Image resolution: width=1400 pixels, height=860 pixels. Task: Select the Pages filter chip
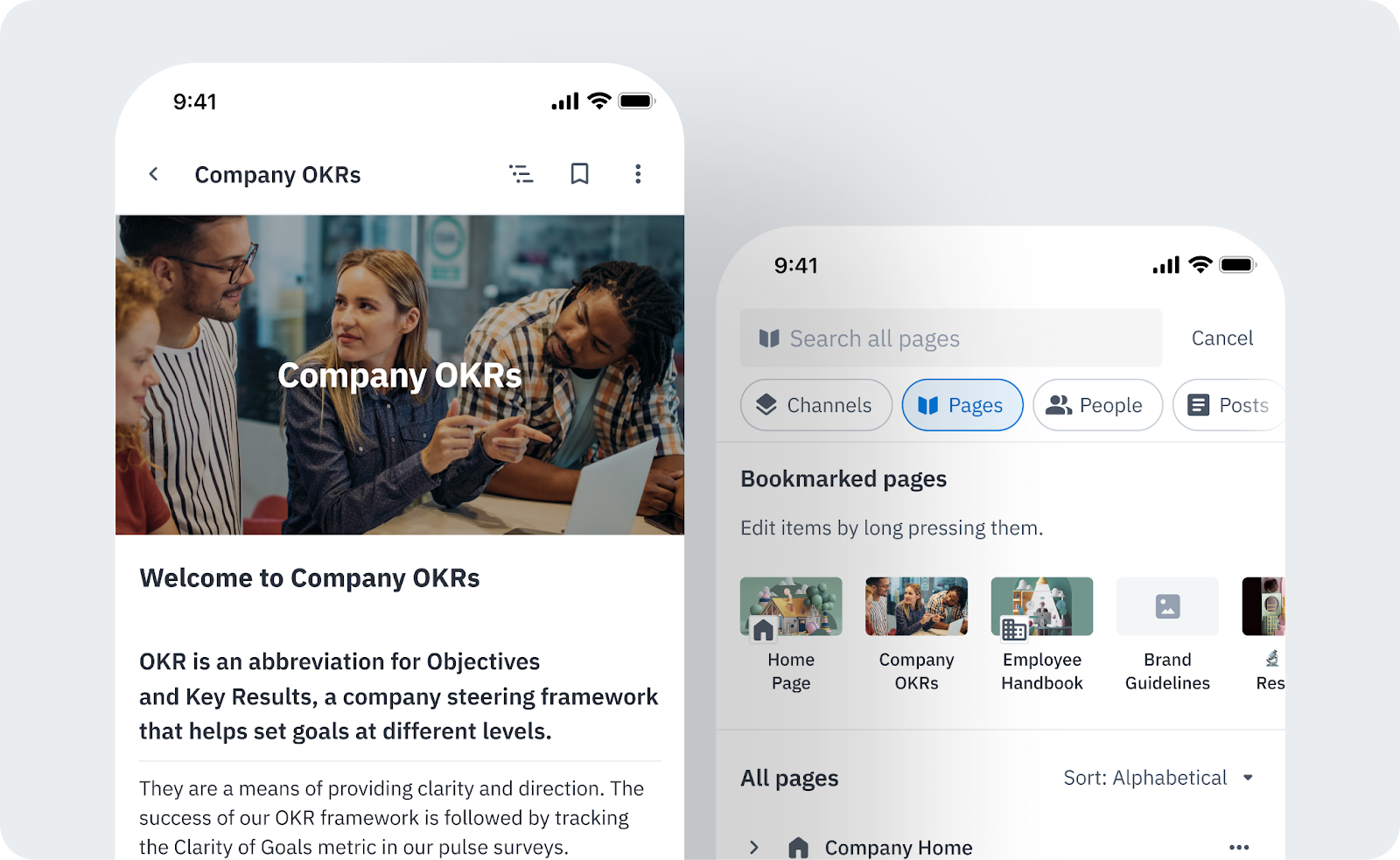coord(962,405)
